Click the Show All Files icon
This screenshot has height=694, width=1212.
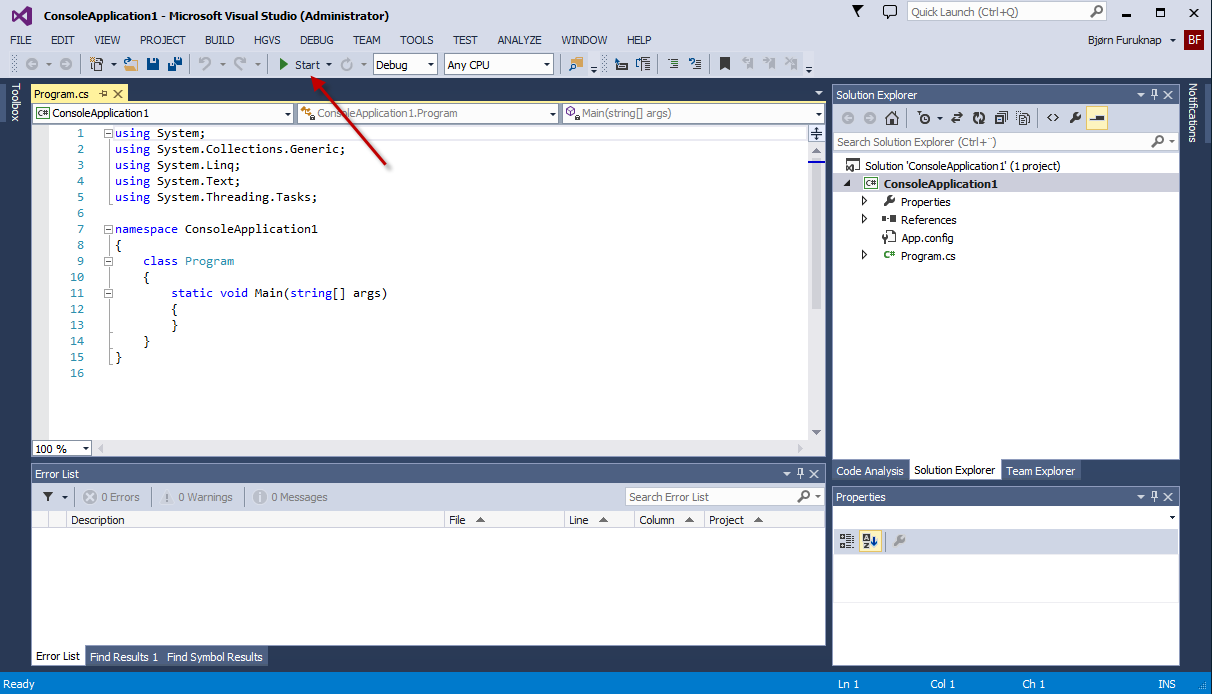pyautogui.click(x=1023, y=118)
